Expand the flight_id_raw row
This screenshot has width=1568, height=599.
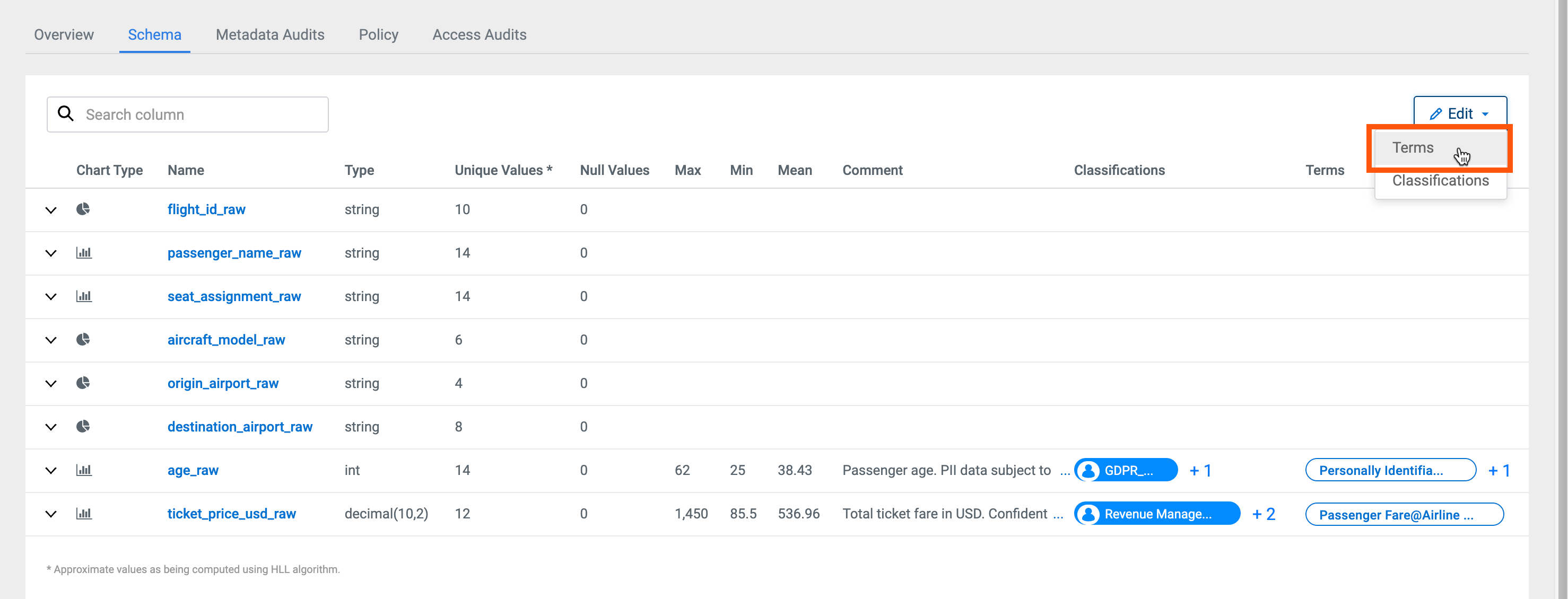point(51,210)
